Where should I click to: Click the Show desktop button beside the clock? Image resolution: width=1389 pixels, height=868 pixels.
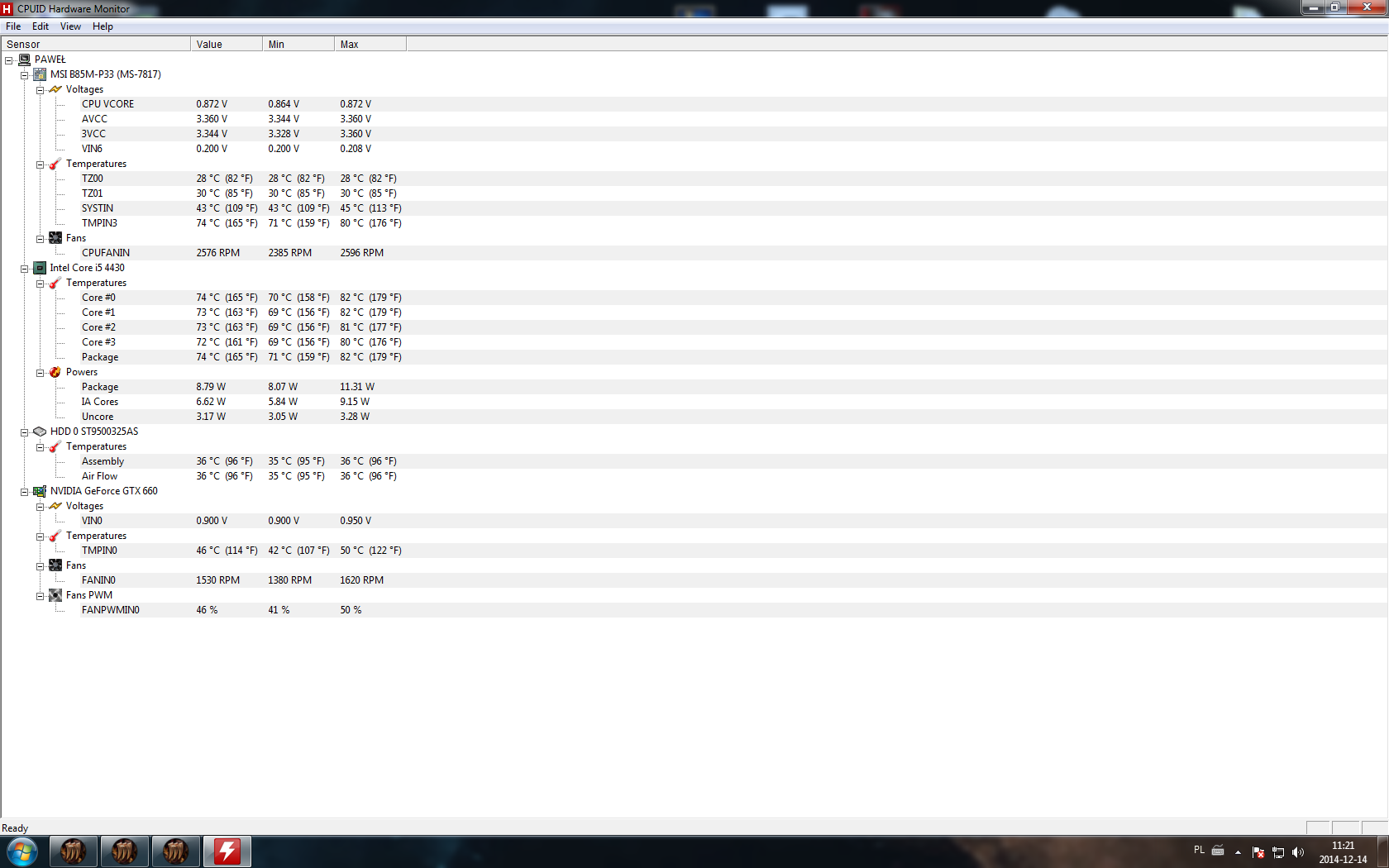1383,851
